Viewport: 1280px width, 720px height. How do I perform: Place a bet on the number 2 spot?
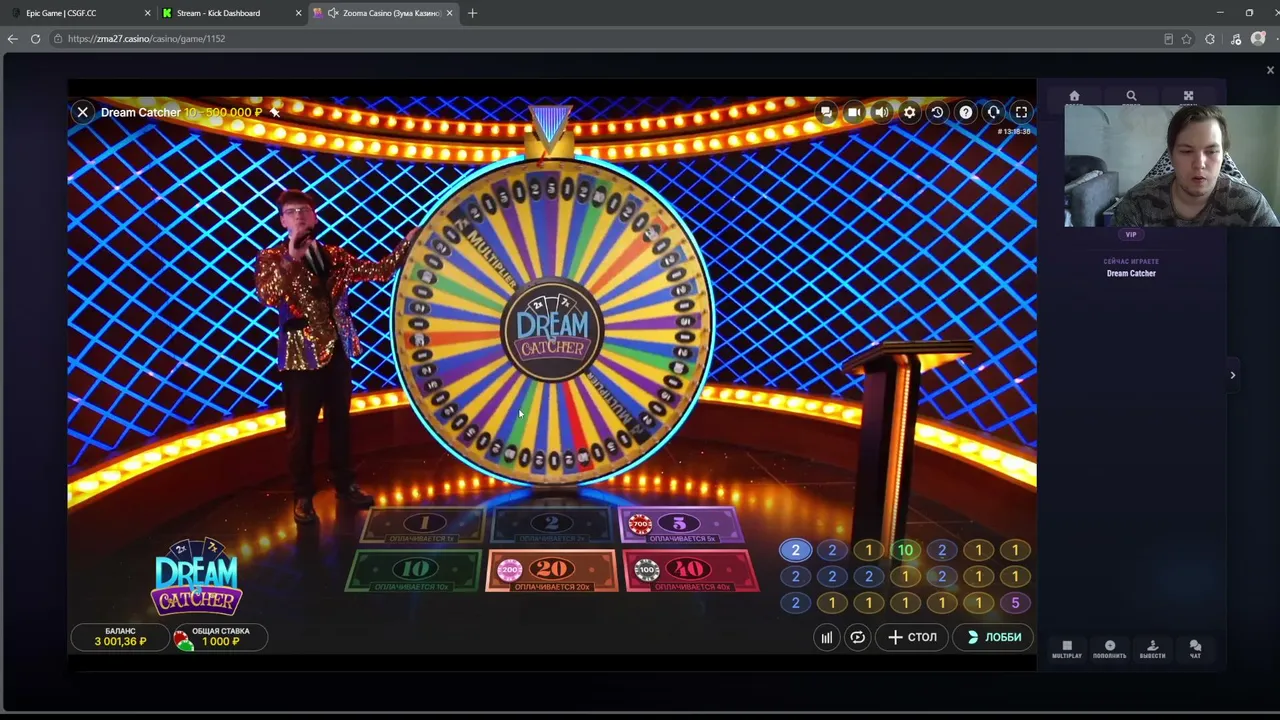pos(551,524)
